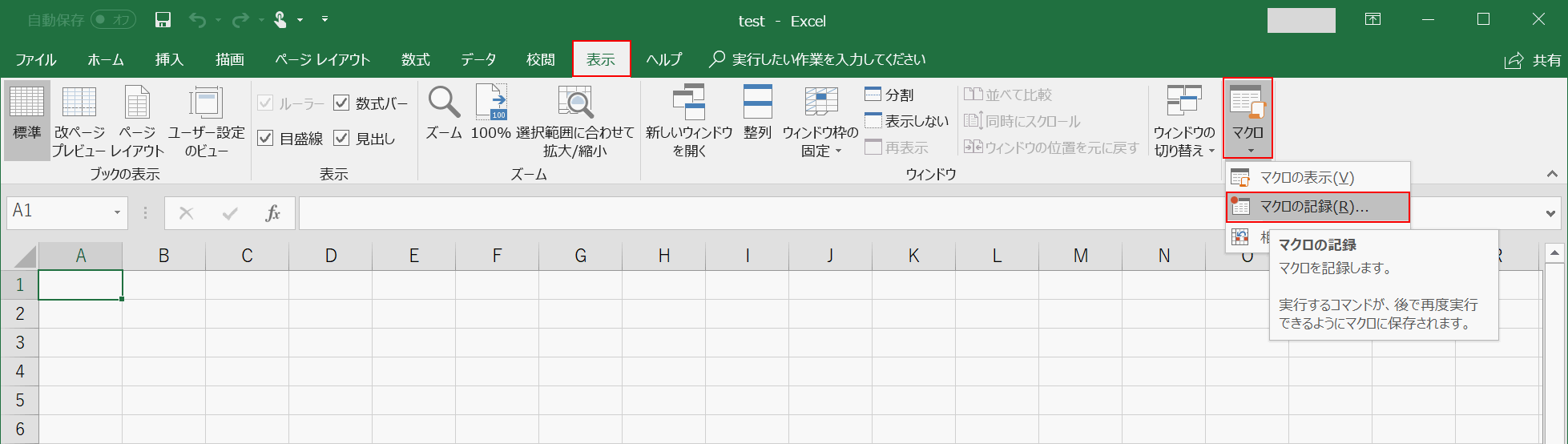Switch to the 挿入 tab
1568x444 pixels.
[x=169, y=59]
